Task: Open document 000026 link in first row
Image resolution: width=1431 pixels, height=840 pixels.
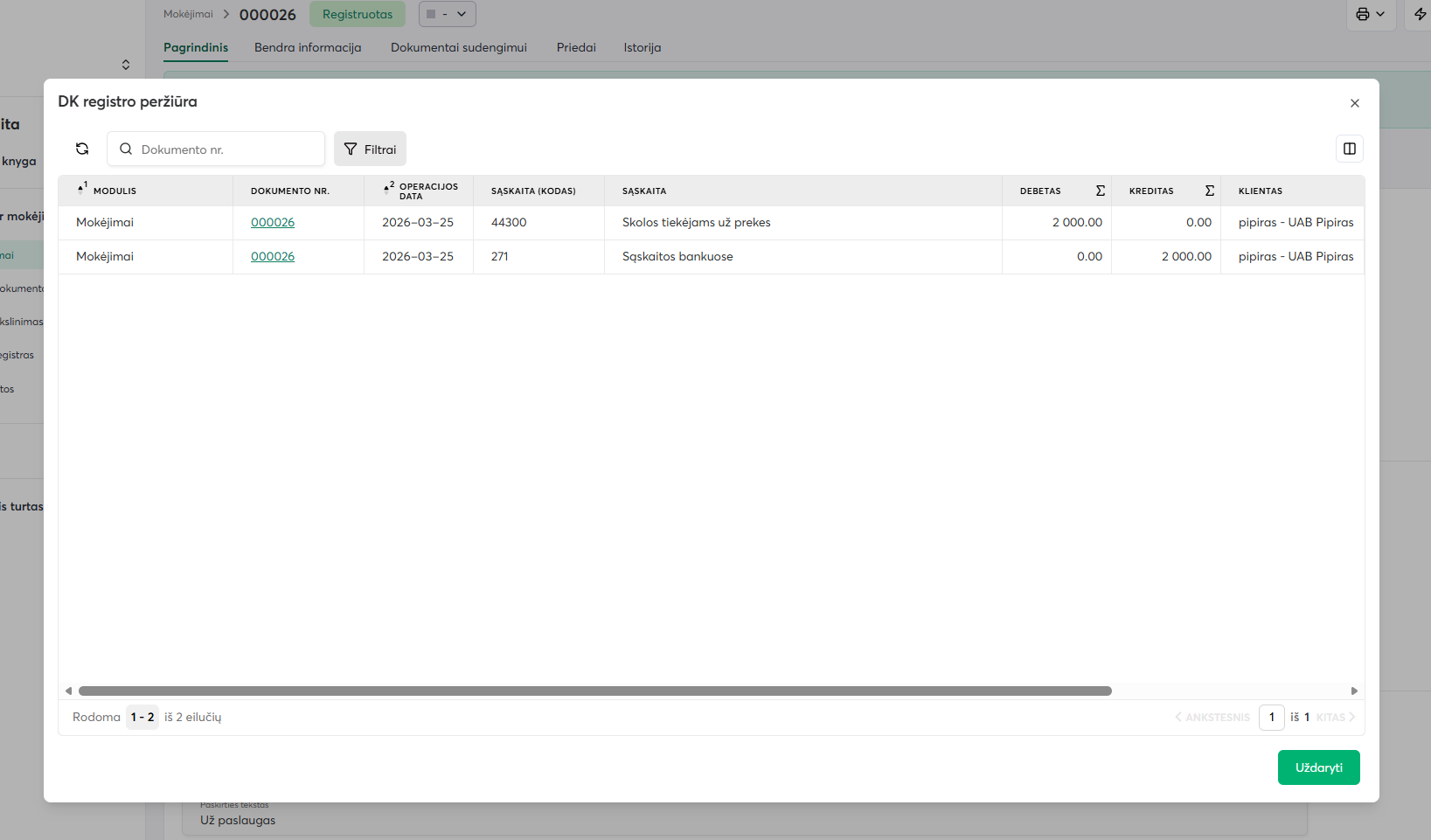Action: click(x=273, y=223)
